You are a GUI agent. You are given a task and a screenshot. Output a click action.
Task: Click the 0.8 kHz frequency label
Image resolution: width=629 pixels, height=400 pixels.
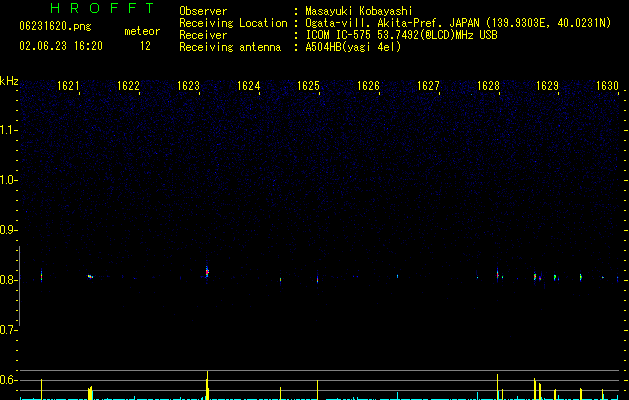(x=8, y=280)
